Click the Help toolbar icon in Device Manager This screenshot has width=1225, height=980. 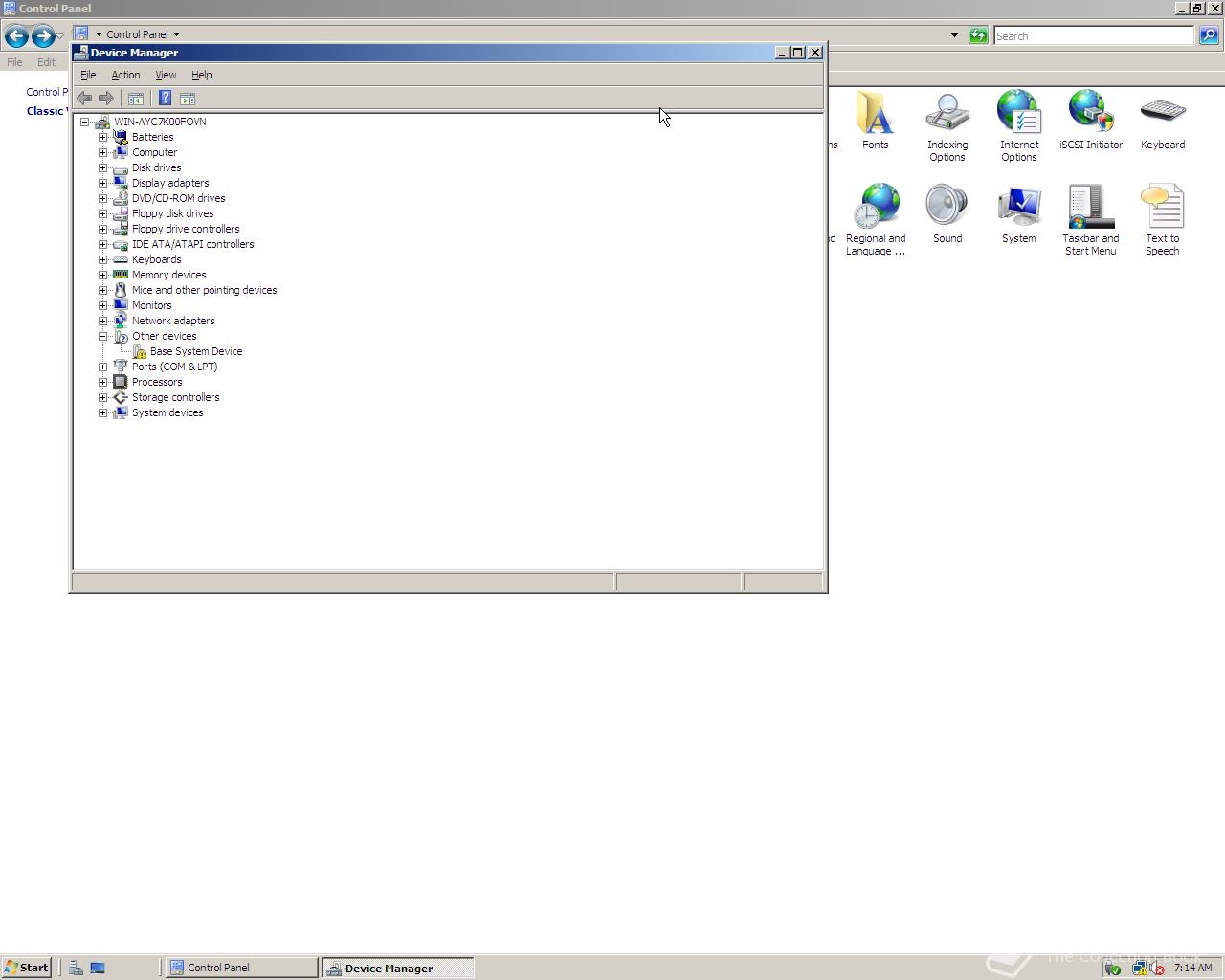pos(165,98)
